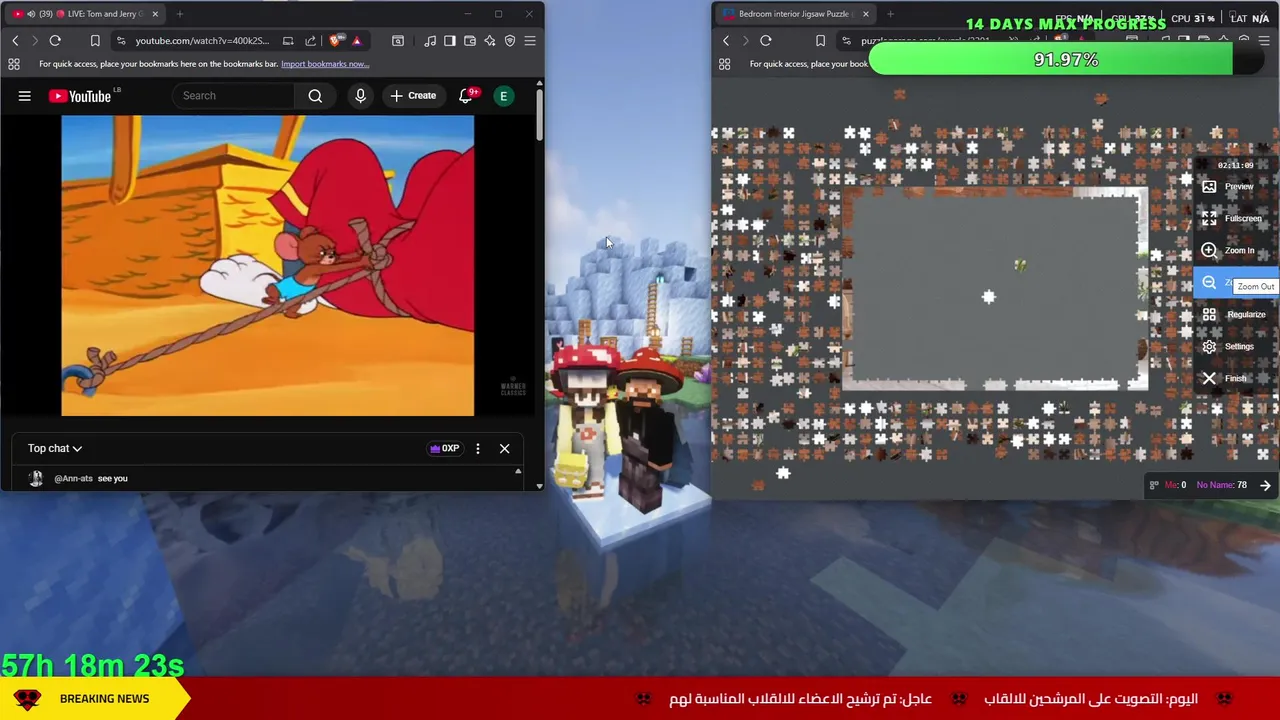Viewport: 1280px width, 720px height.
Task: Share the YouTube page link
Action: point(310,41)
